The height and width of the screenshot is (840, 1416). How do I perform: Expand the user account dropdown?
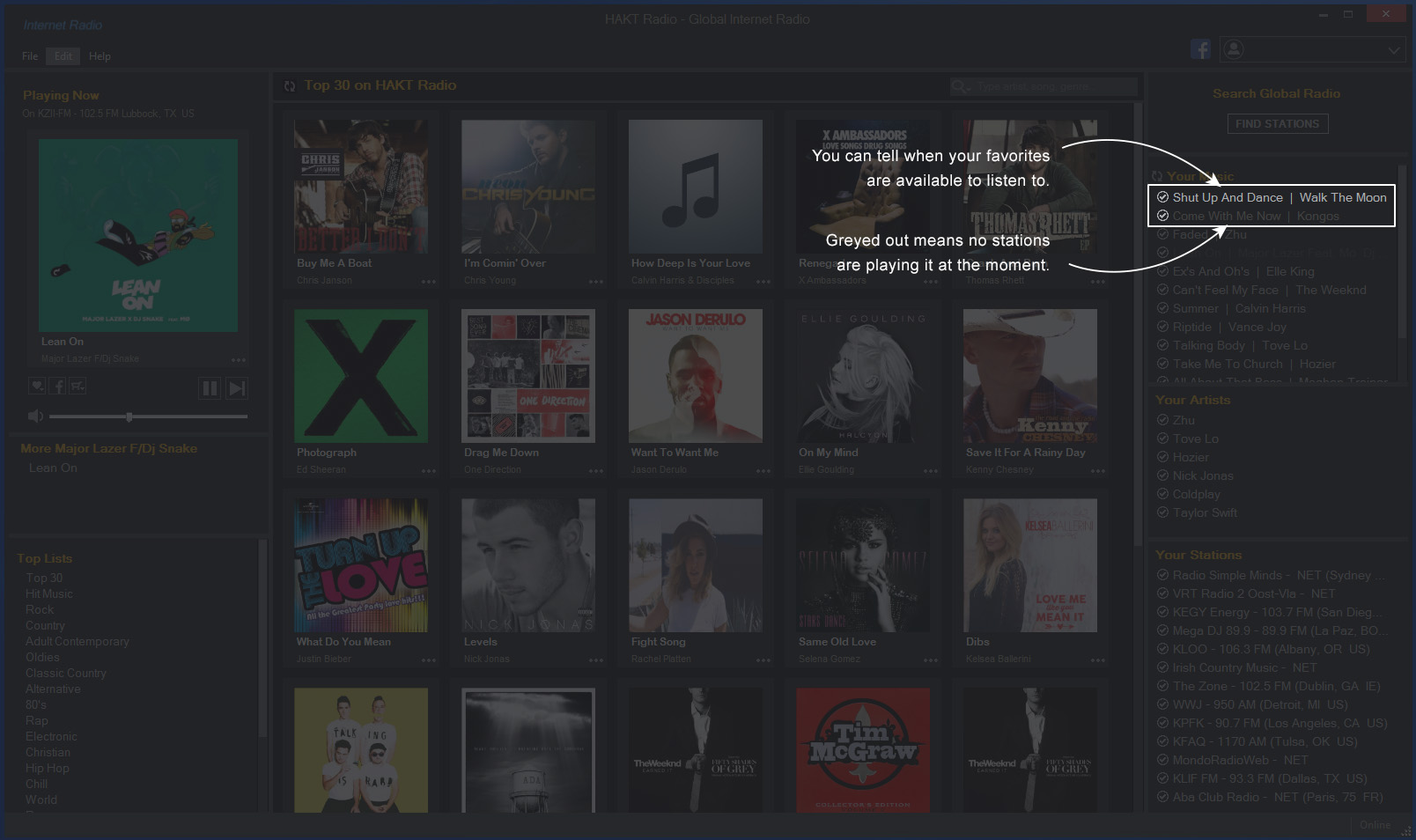(1393, 50)
